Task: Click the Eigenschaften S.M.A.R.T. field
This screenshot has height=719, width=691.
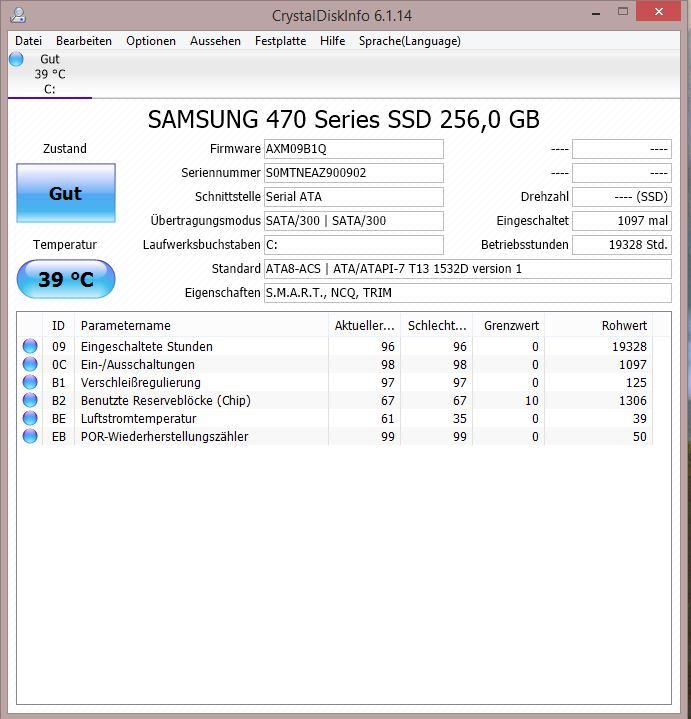Action: 468,293
